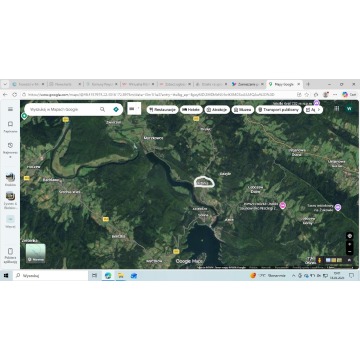The image size is (360, 360).
Task: Open the tab actions dropdown at the left of tab strip
Action: click(x=5, y=84)
